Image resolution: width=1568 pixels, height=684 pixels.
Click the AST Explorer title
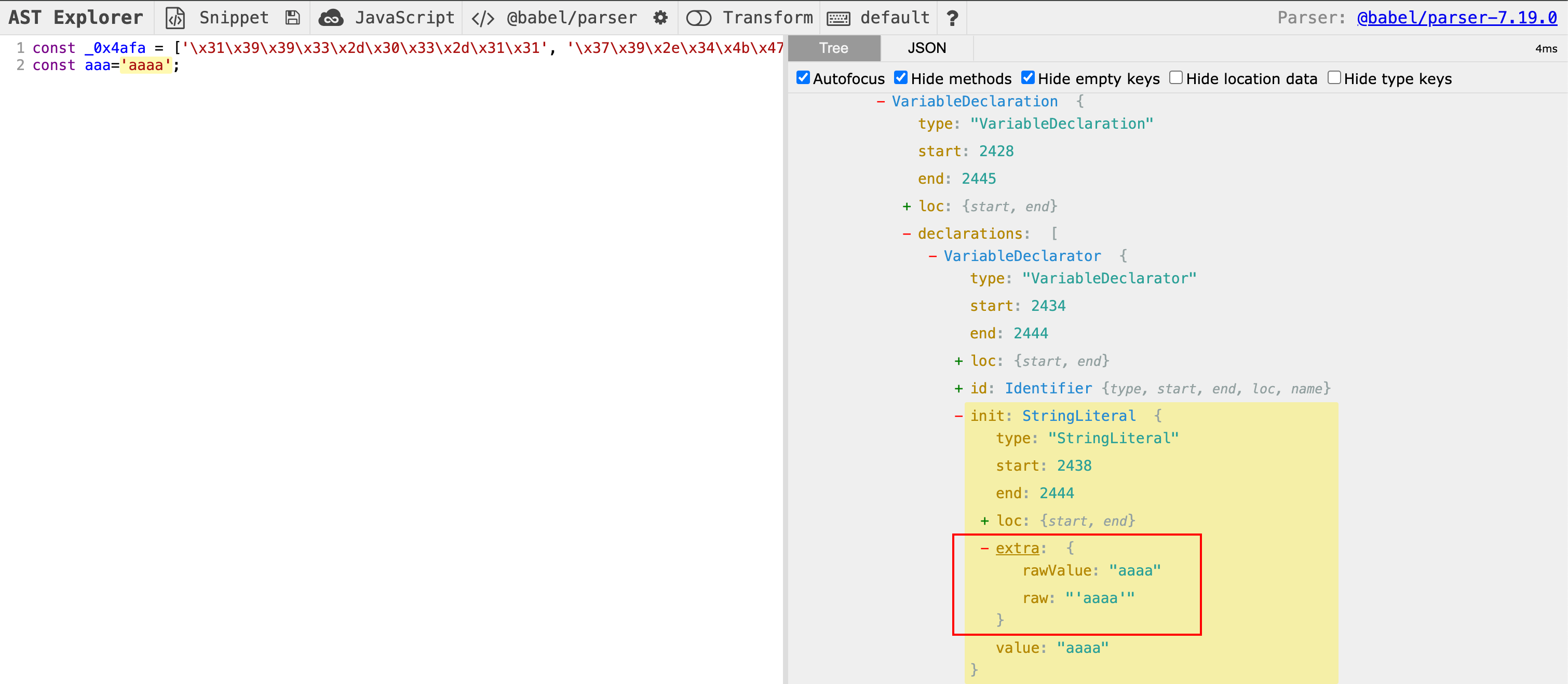[x=75, y=18]
